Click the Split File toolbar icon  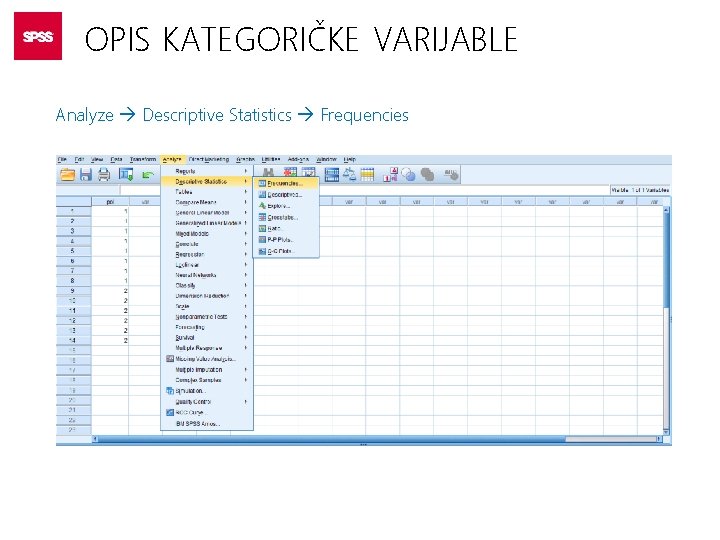(332, 175)
